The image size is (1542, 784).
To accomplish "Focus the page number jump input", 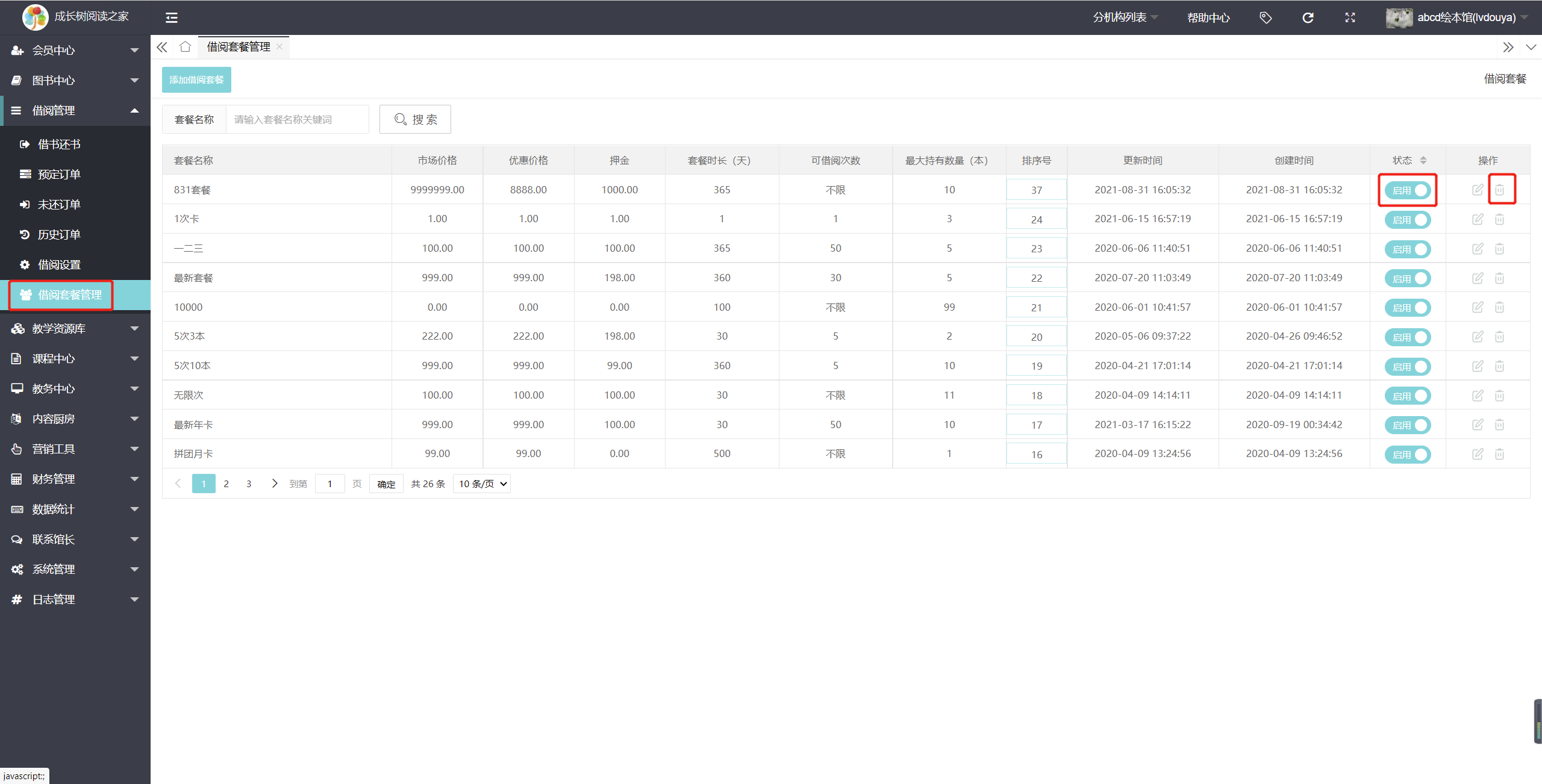I will click(x=329, y=484).
